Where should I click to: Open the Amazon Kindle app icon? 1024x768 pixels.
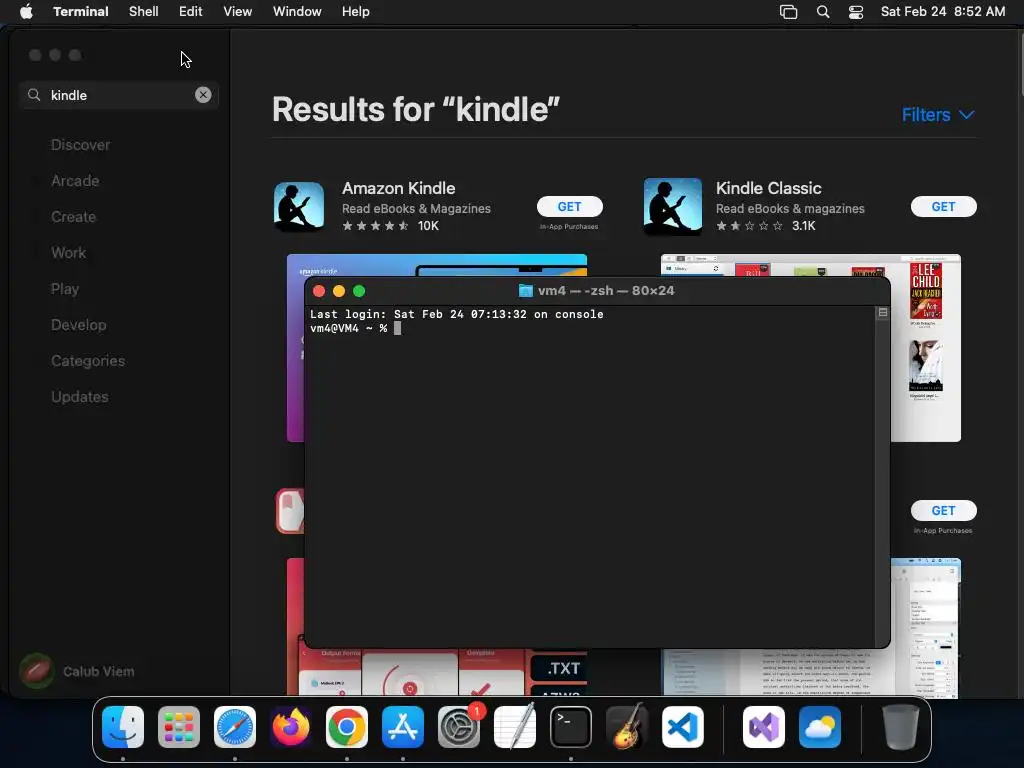coord(298,207)
